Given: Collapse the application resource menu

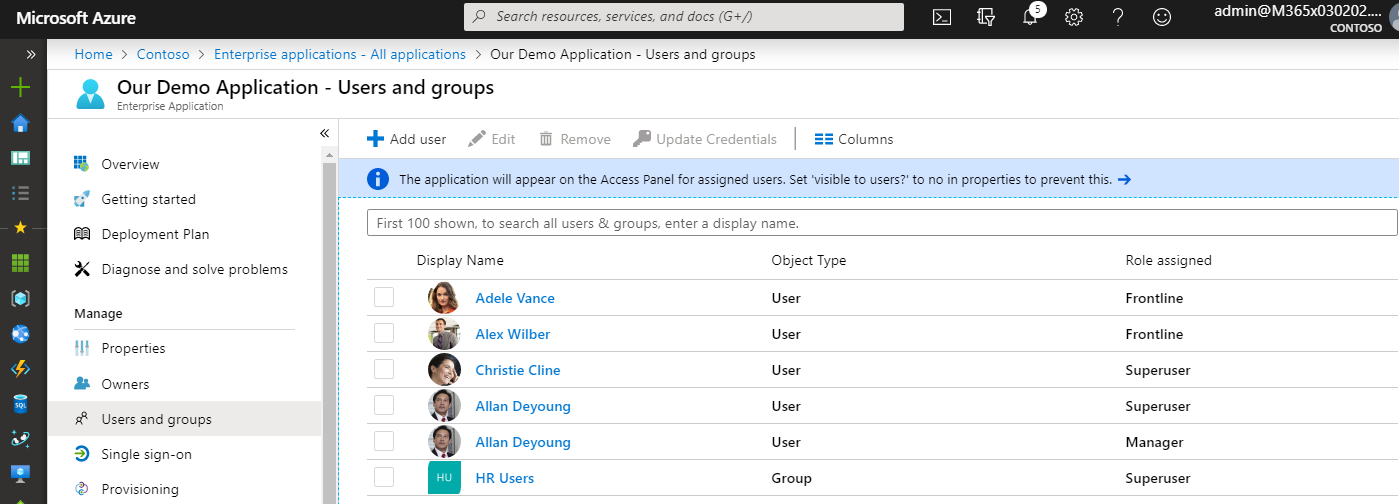Looking at the screenshot, I should point(324,133).
